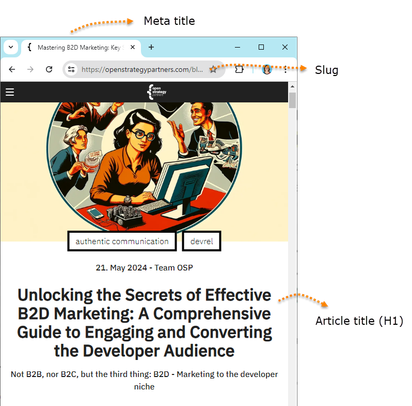The image size is (412, 406).
Task: Close the Mastering B2D Marketing tab
Action: (x=133, y=47)
